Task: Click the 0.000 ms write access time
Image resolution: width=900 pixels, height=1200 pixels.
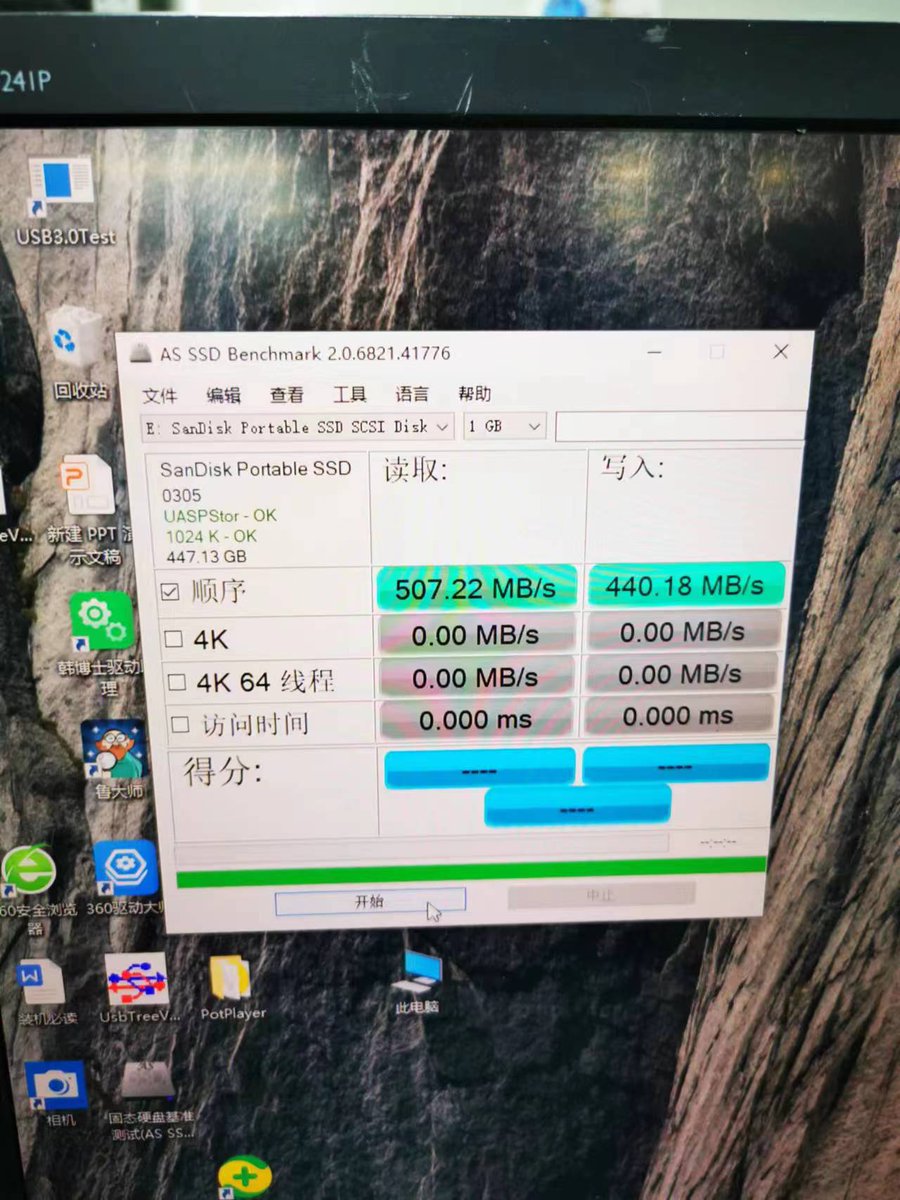Action: tap(680, 716)
